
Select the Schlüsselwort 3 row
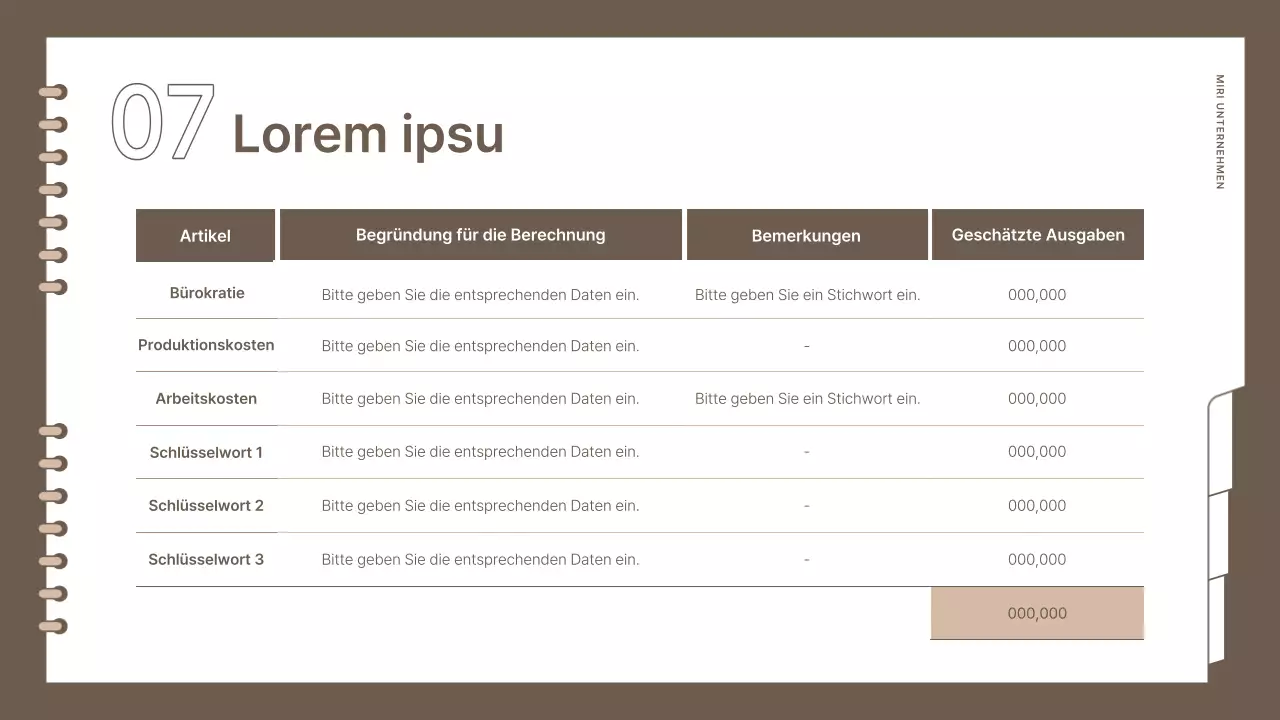[x=206, y=559]
